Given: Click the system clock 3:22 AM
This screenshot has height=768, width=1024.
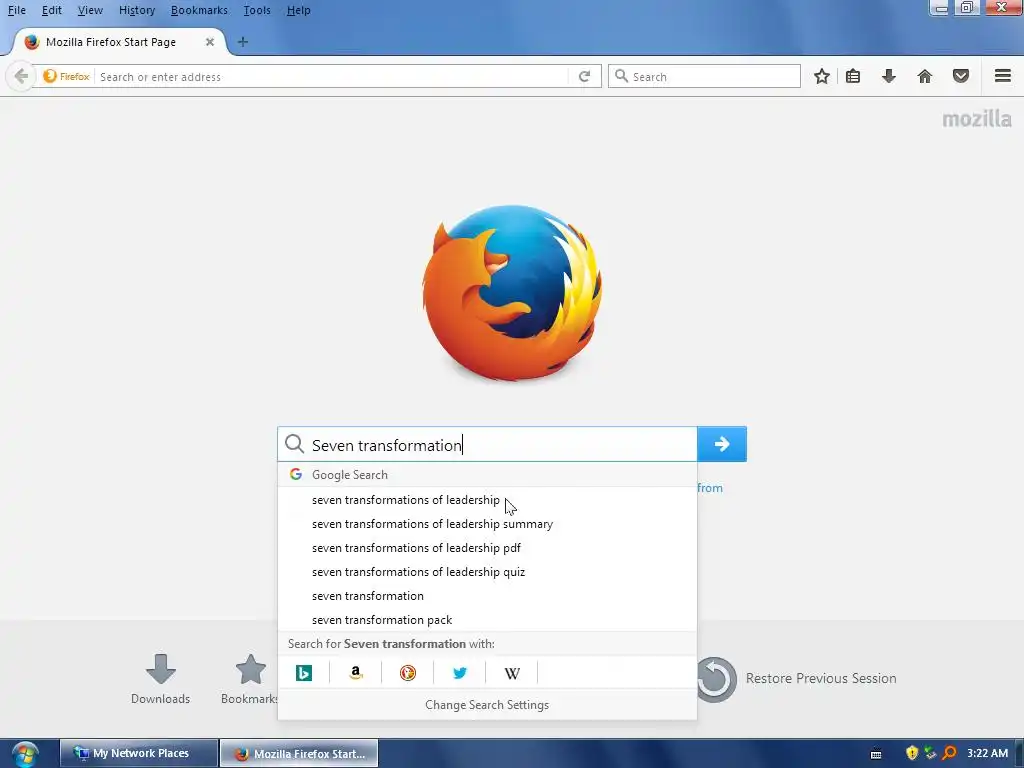Looking at the screenshot, I should click(987, 753).
